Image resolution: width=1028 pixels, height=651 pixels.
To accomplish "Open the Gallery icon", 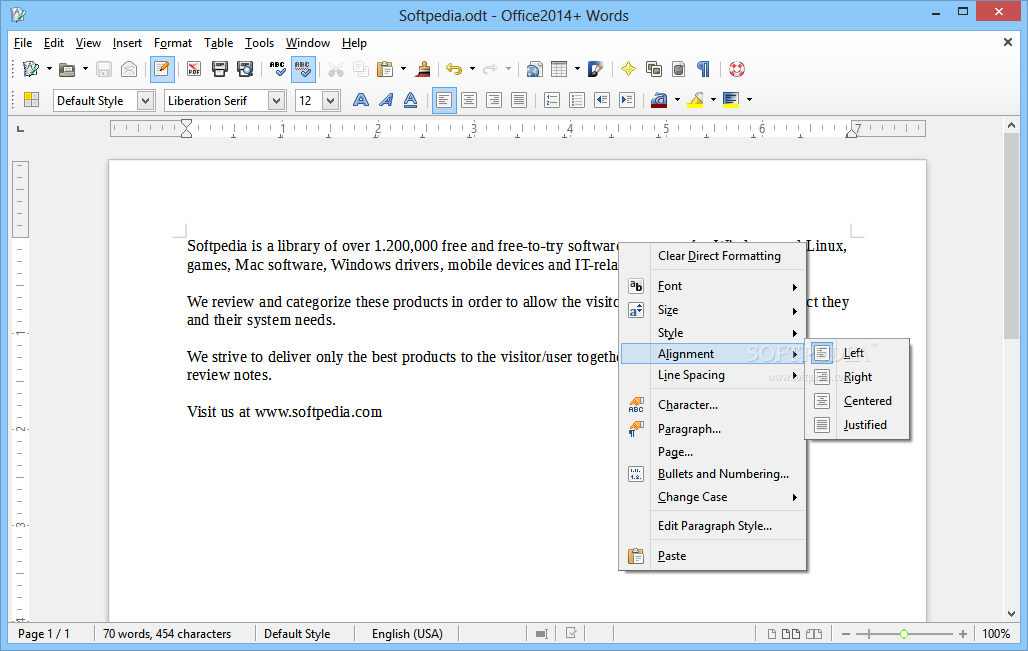I will [654, 69].
